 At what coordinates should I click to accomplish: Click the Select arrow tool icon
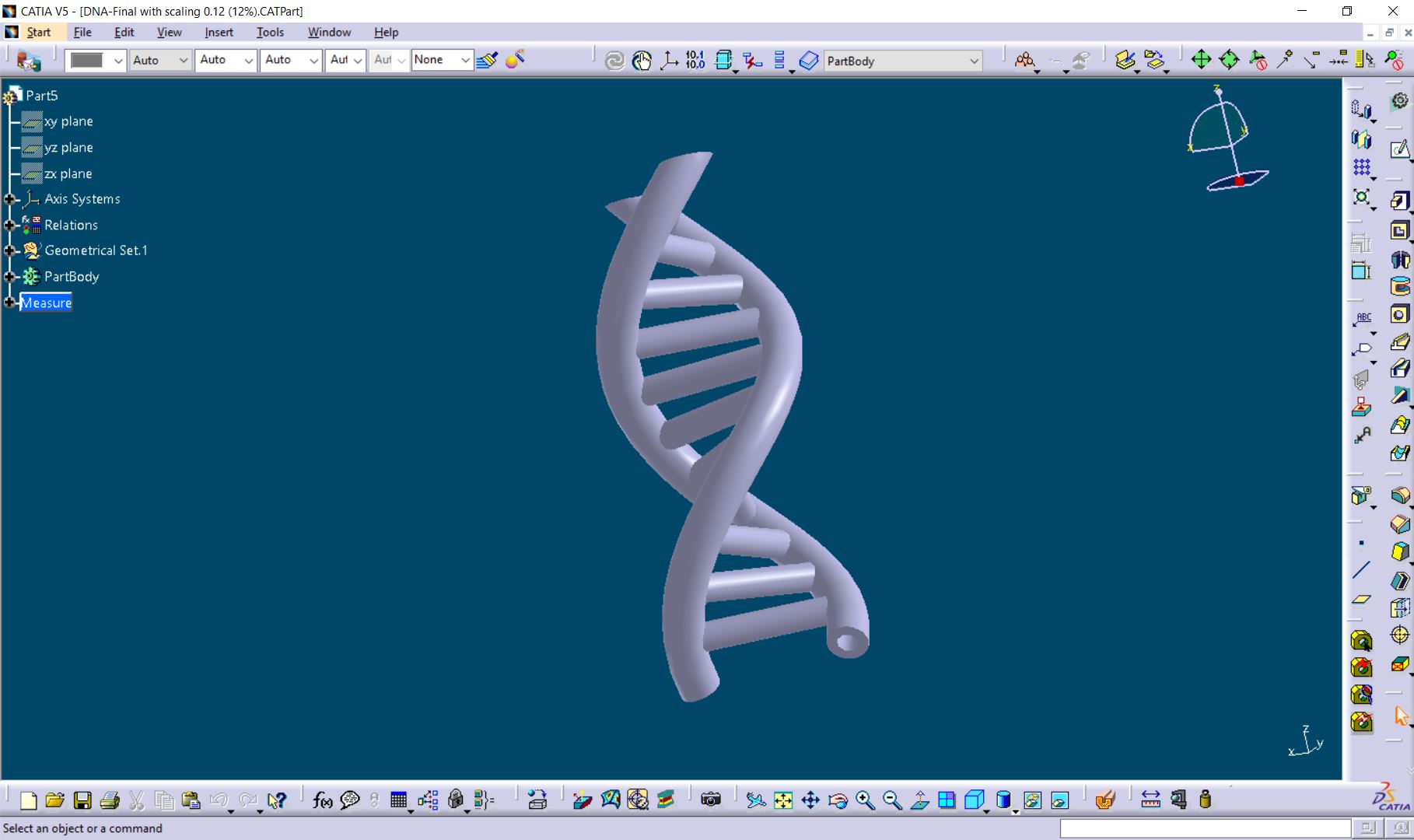1402,716
